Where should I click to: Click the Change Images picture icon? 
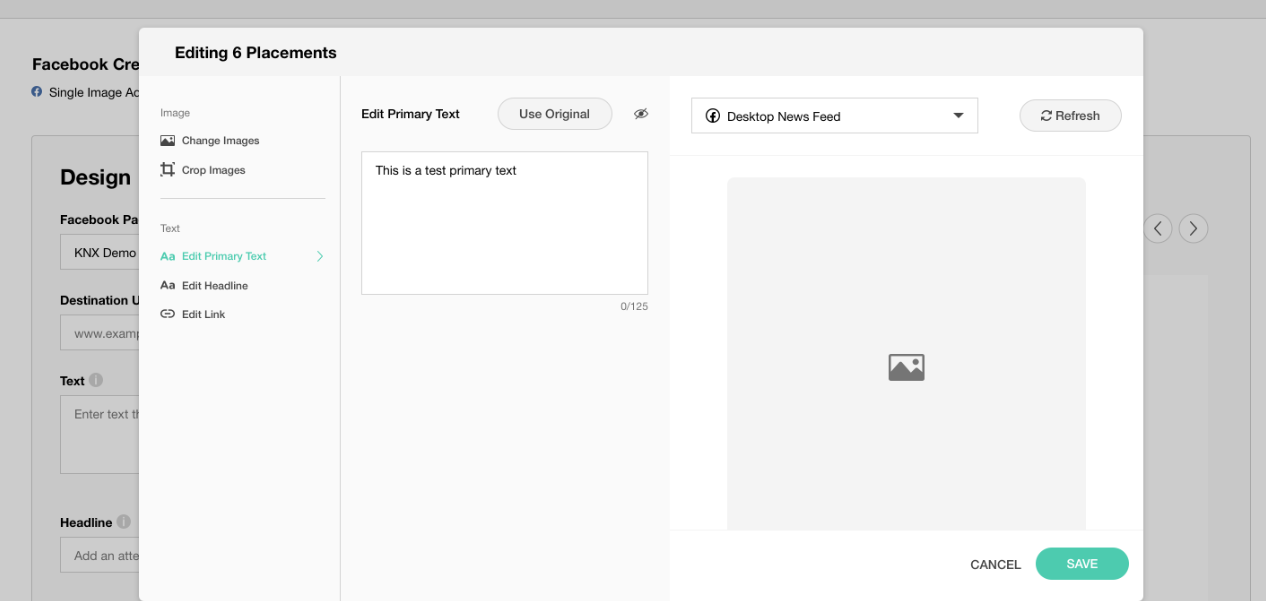pos(167,141)
